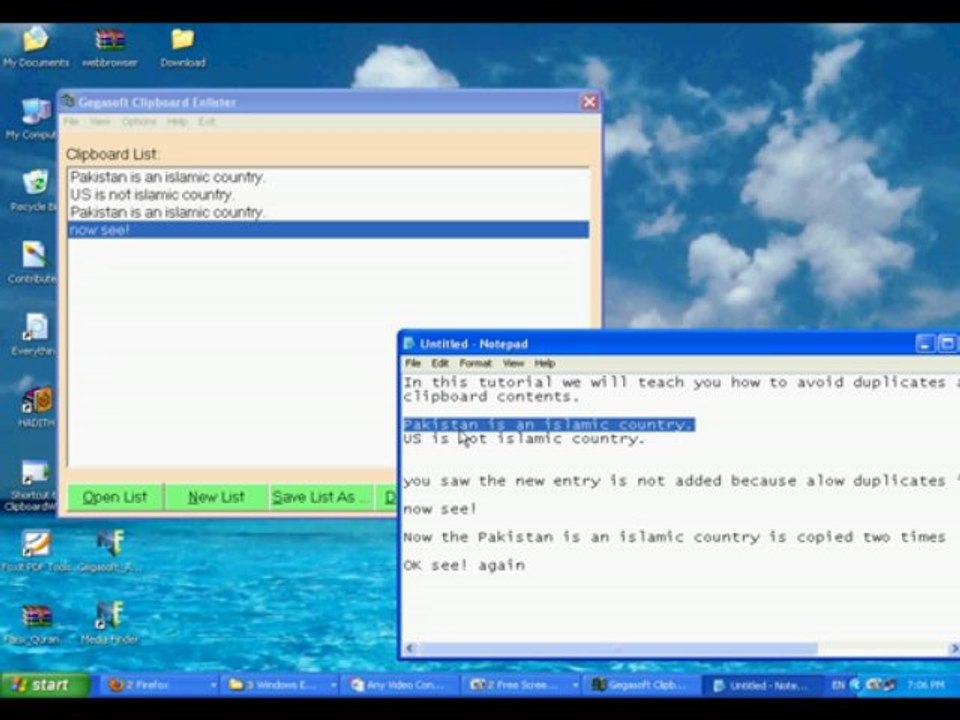This screenshot has height=720, width=960.
Task: Open Notepad's Edit menu
Action: coord(440,363)
